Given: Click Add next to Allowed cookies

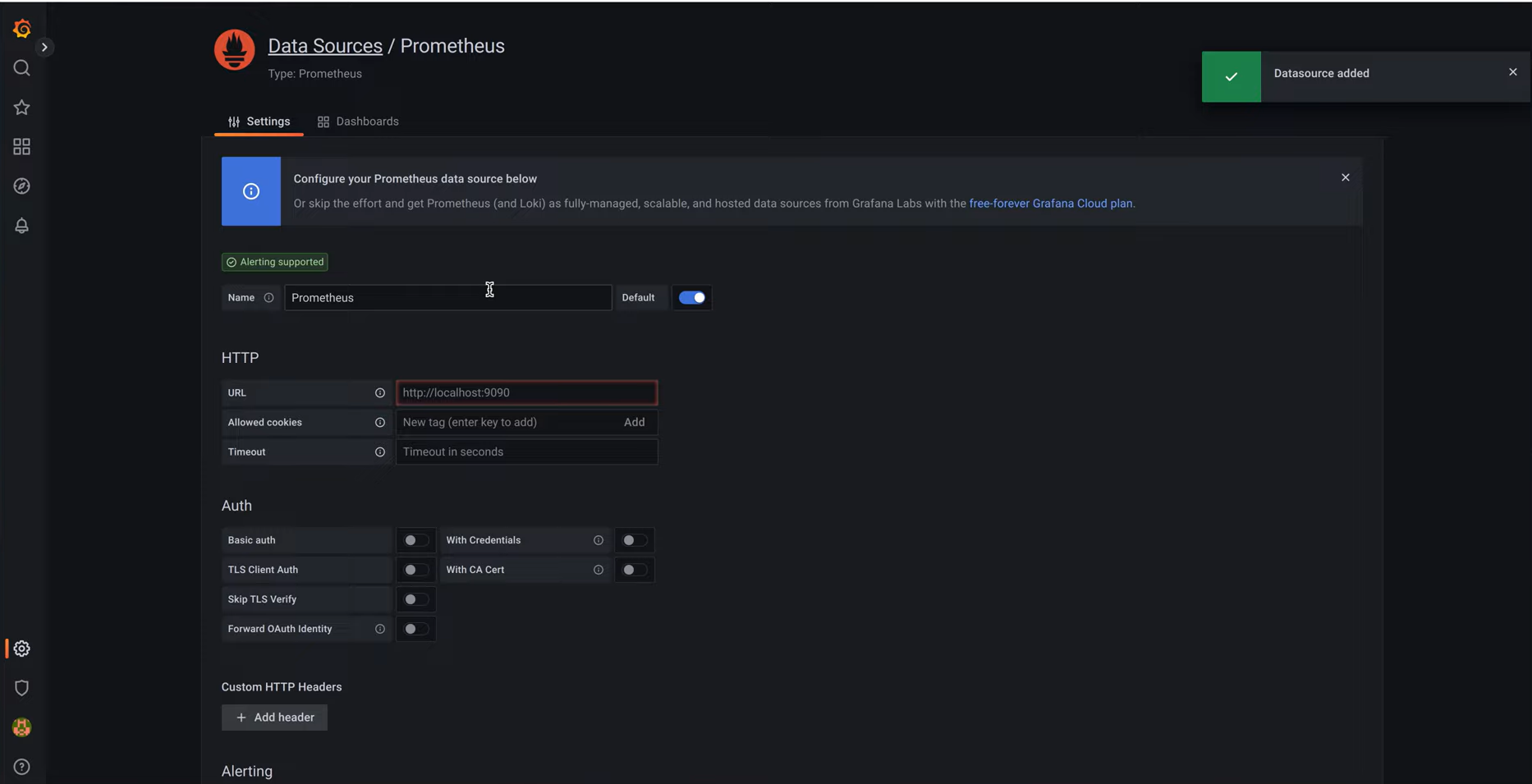Looking at the screenshot, I should pyautogui.click(x=634, y=422).
